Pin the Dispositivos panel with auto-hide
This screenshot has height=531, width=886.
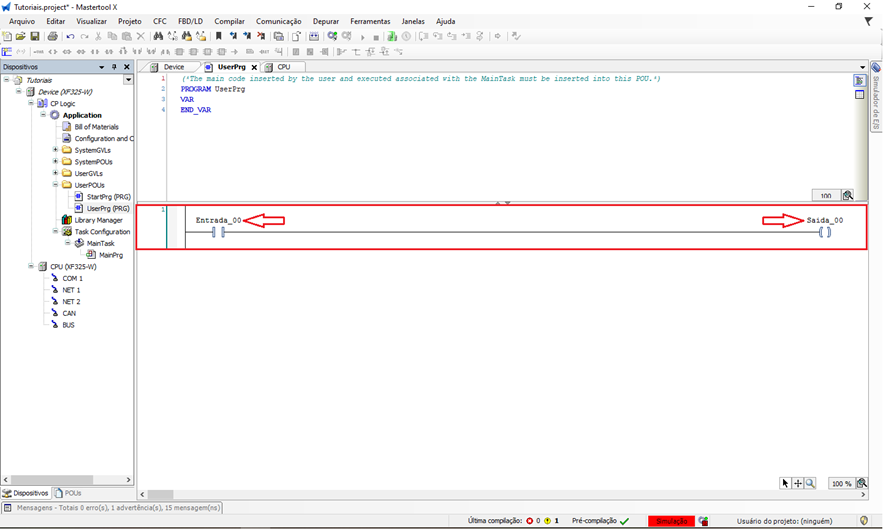coord(114,67)
